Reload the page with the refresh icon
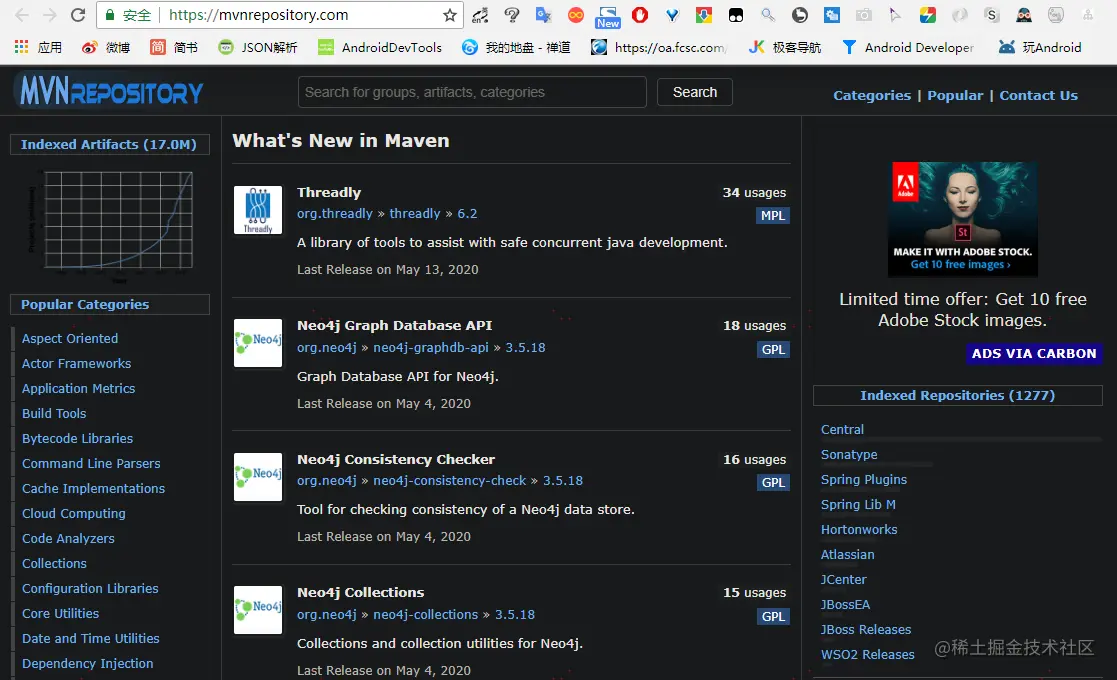This screenshot has width=1117, height=680. [x=78, y=15]
